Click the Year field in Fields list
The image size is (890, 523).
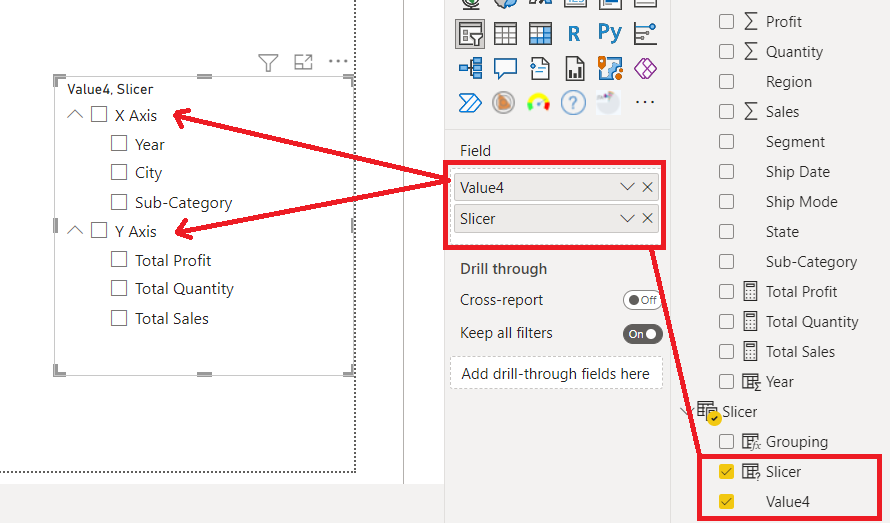tap(779, 382)
